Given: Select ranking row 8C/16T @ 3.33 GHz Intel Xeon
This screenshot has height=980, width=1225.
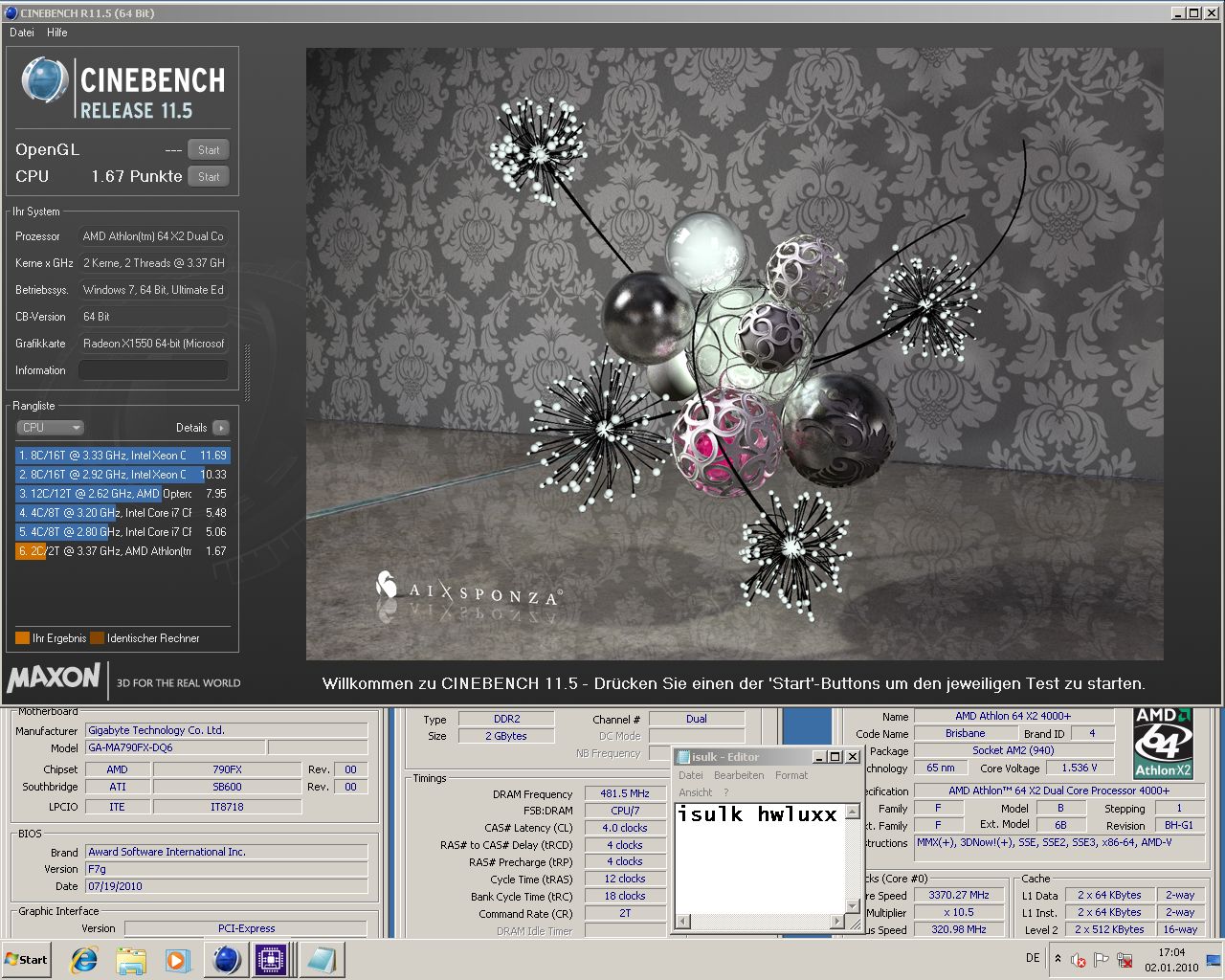Looking at the screenshot, I should point(122,456).
